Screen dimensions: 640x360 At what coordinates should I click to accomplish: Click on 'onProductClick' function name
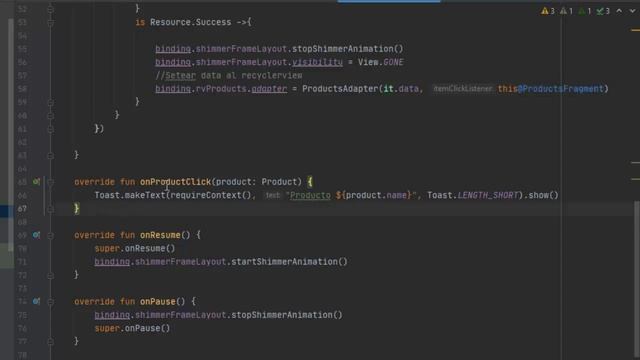[x=176, y=182]
